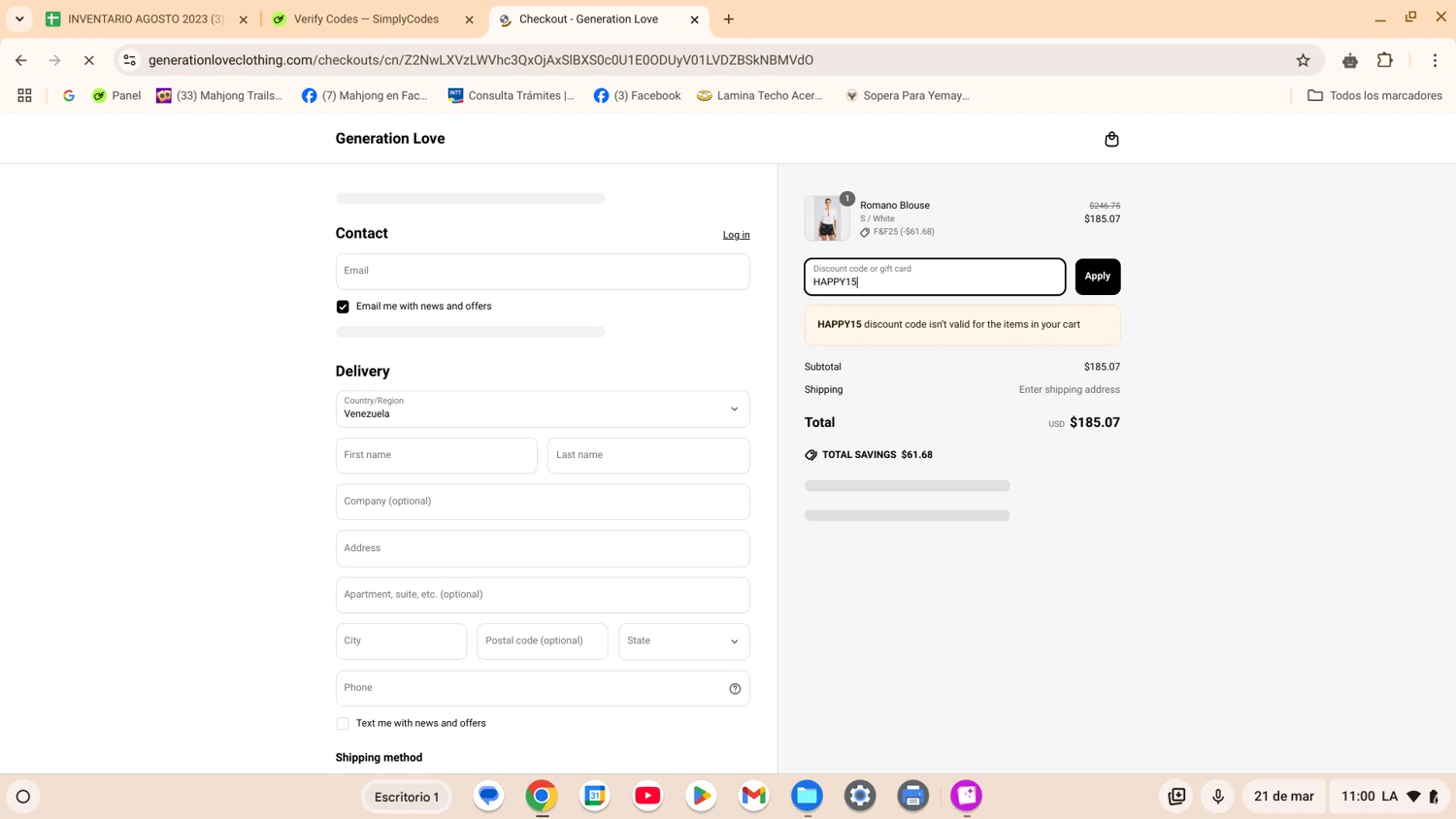This screenshot has height=819, width=1456.
Task: Launch YouTube from the shelf
Action: point(647,796)
